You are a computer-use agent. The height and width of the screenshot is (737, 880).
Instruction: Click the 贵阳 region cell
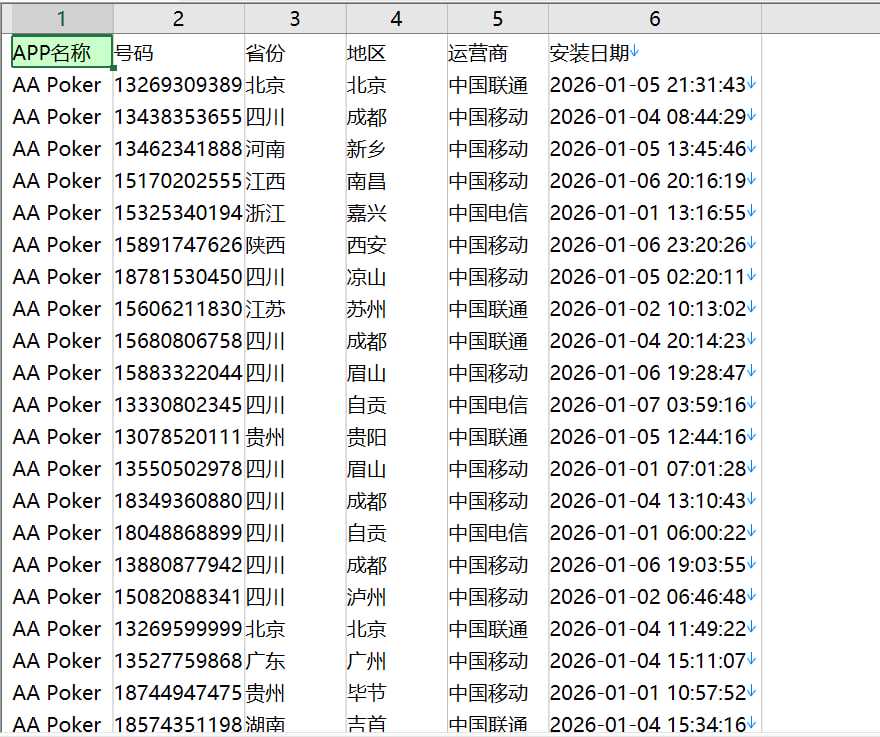click(396, 437)
